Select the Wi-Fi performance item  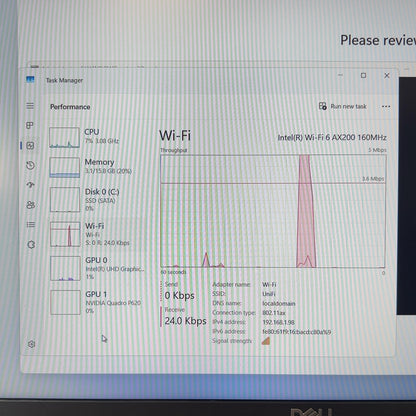pos(97,234)
